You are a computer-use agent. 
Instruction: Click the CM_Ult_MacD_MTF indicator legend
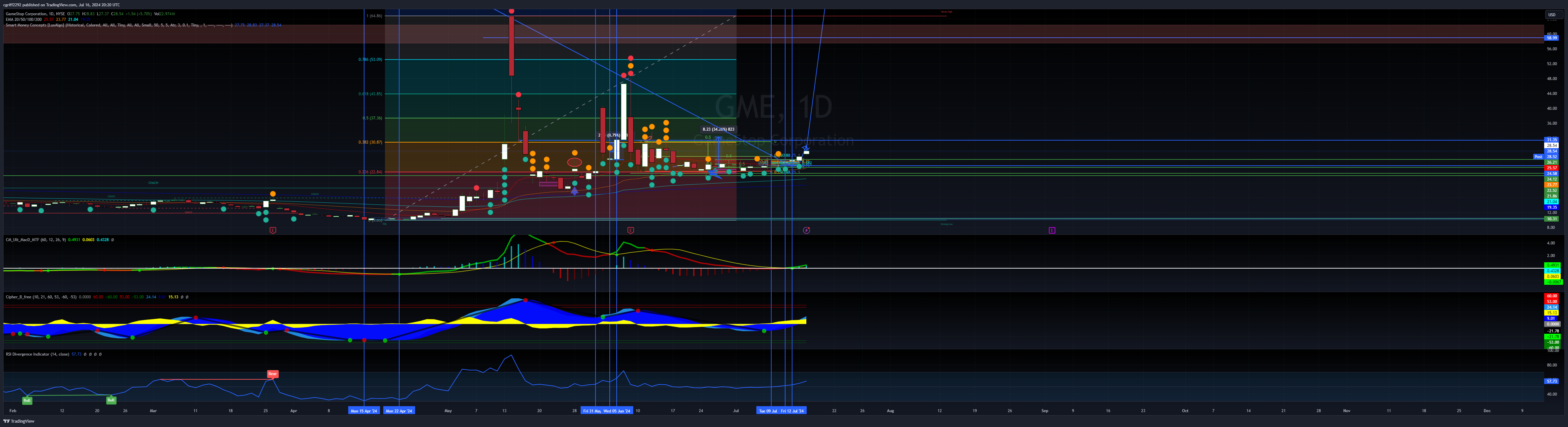pyautogui.click(x=60, y=240)
